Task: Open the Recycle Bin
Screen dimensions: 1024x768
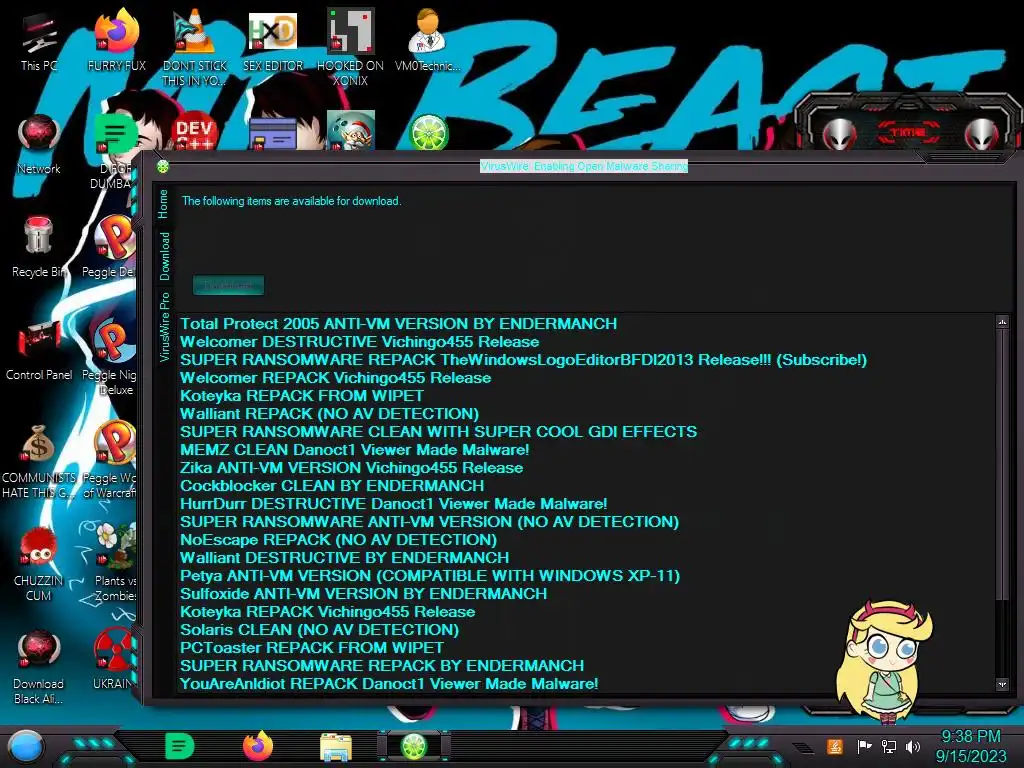Action: coord(39,247)
